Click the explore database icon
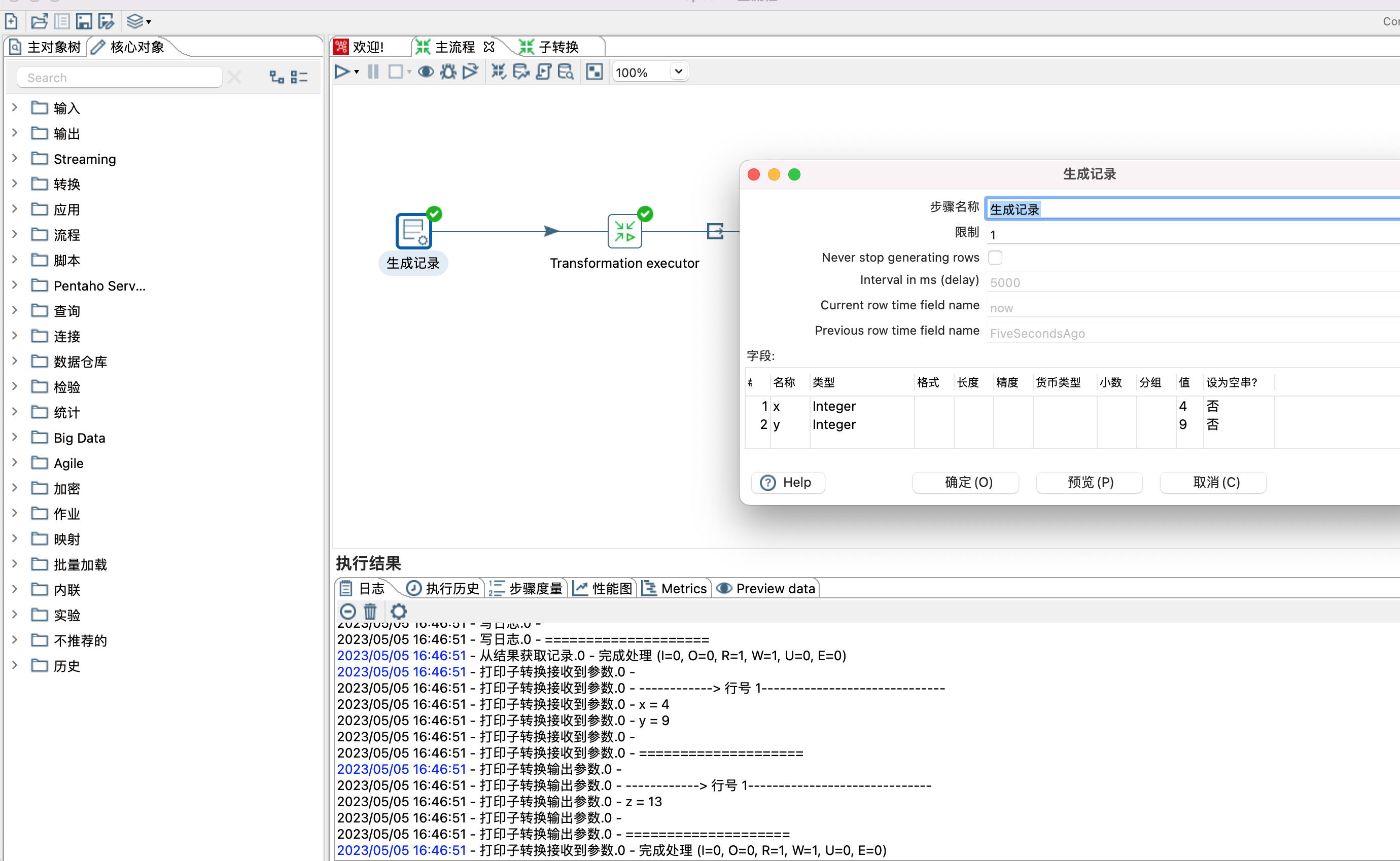Screen dimensions: 1400x861 [566, 72]
